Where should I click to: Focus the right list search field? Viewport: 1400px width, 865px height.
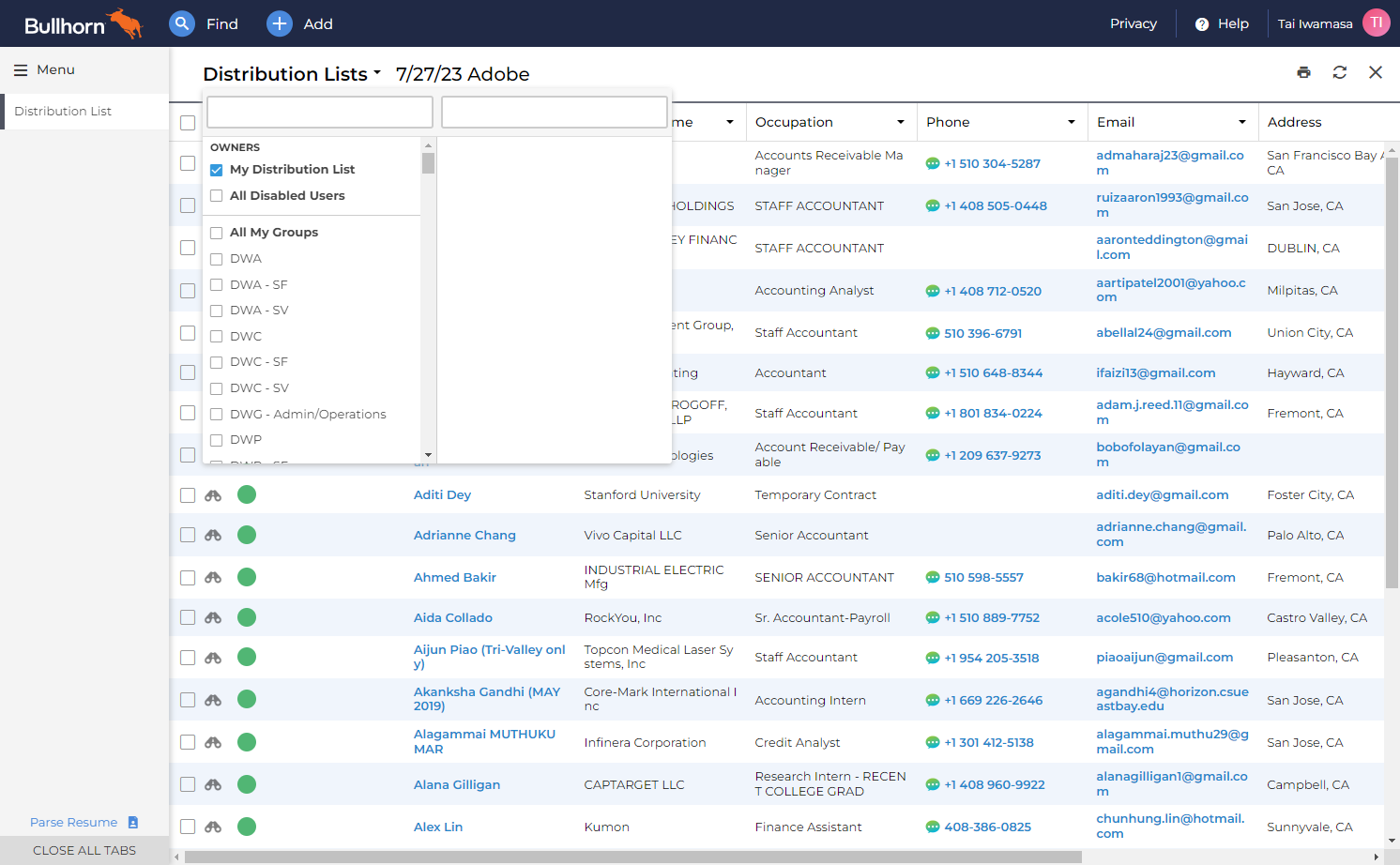555,112
